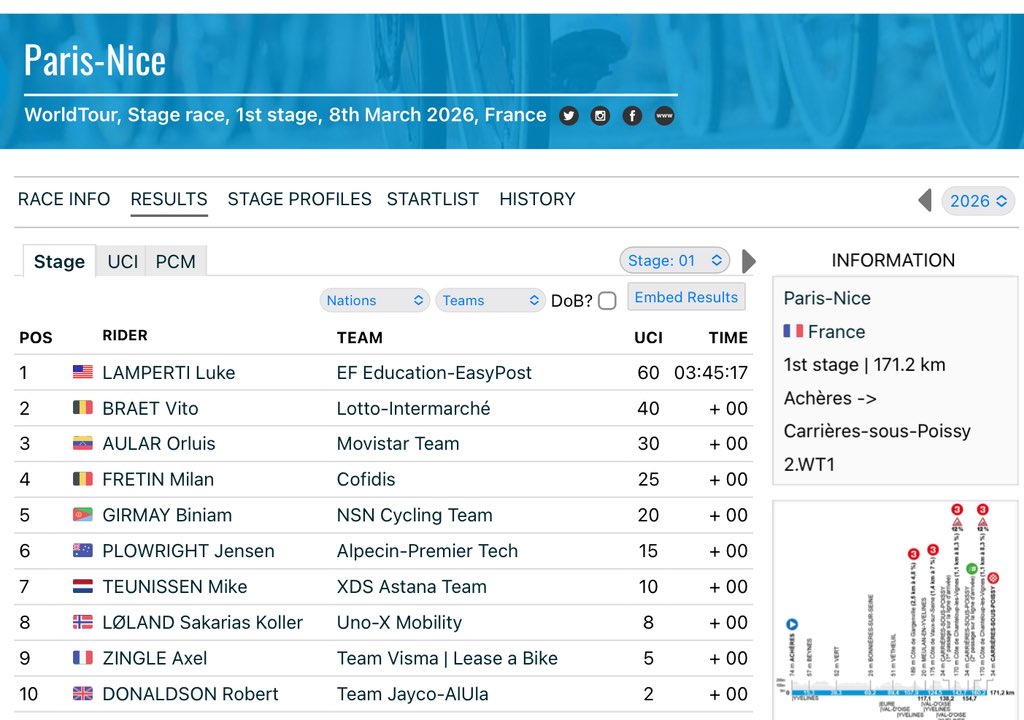Open the Nations filter dropdown
The height and width of the screenshot is (720, 1024).
pyautogui.click(x=374, y=301)
